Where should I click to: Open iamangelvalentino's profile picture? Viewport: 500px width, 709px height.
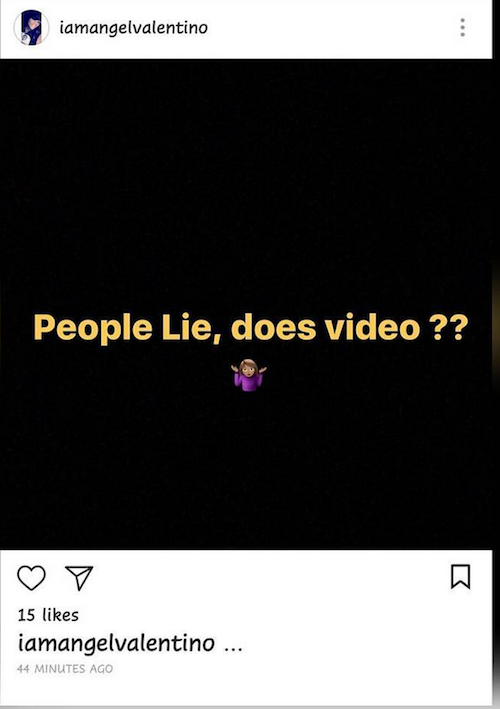[31, 28]
